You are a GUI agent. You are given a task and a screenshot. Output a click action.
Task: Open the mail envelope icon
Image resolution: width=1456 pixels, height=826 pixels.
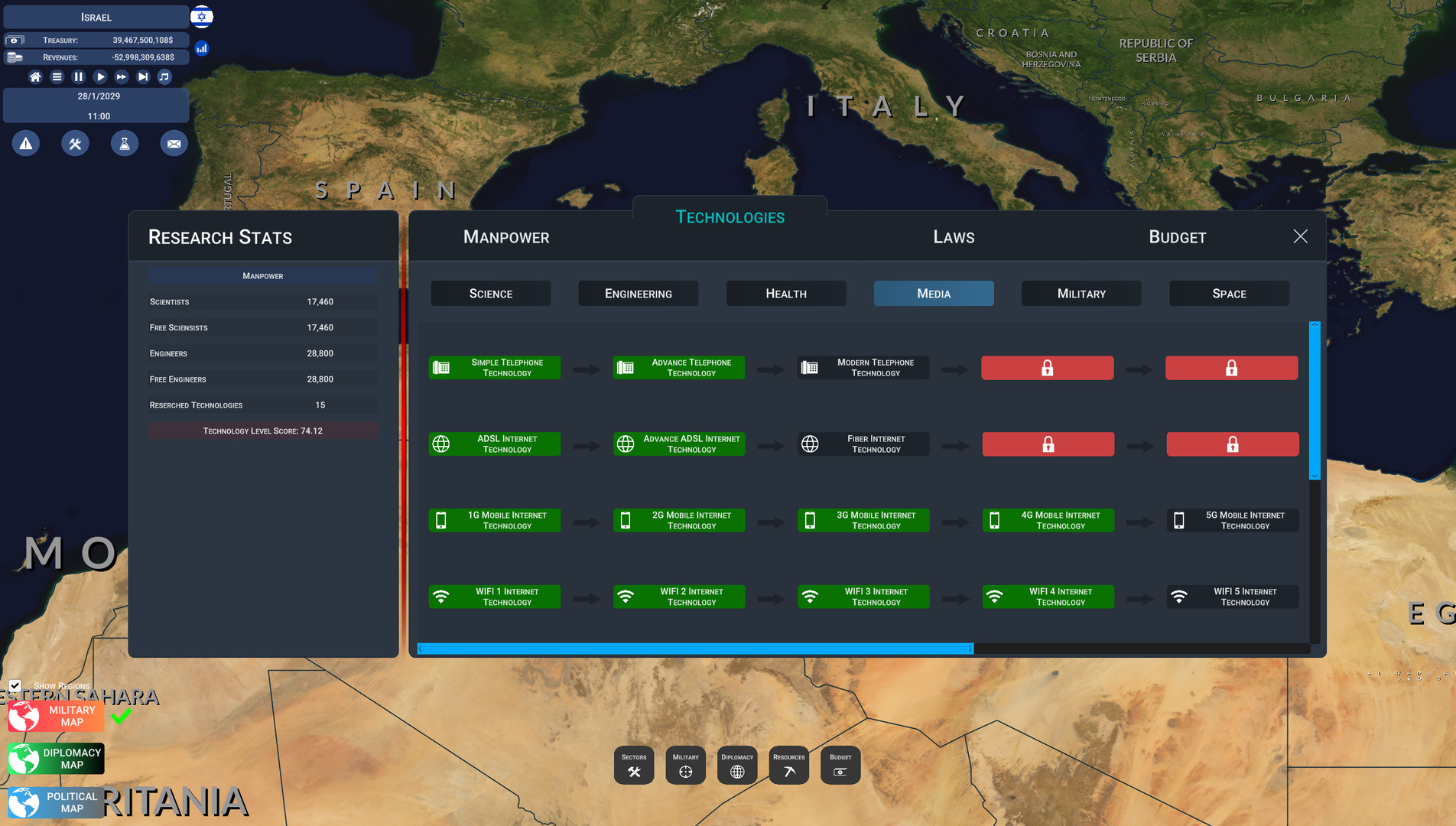tap(174, 144)
